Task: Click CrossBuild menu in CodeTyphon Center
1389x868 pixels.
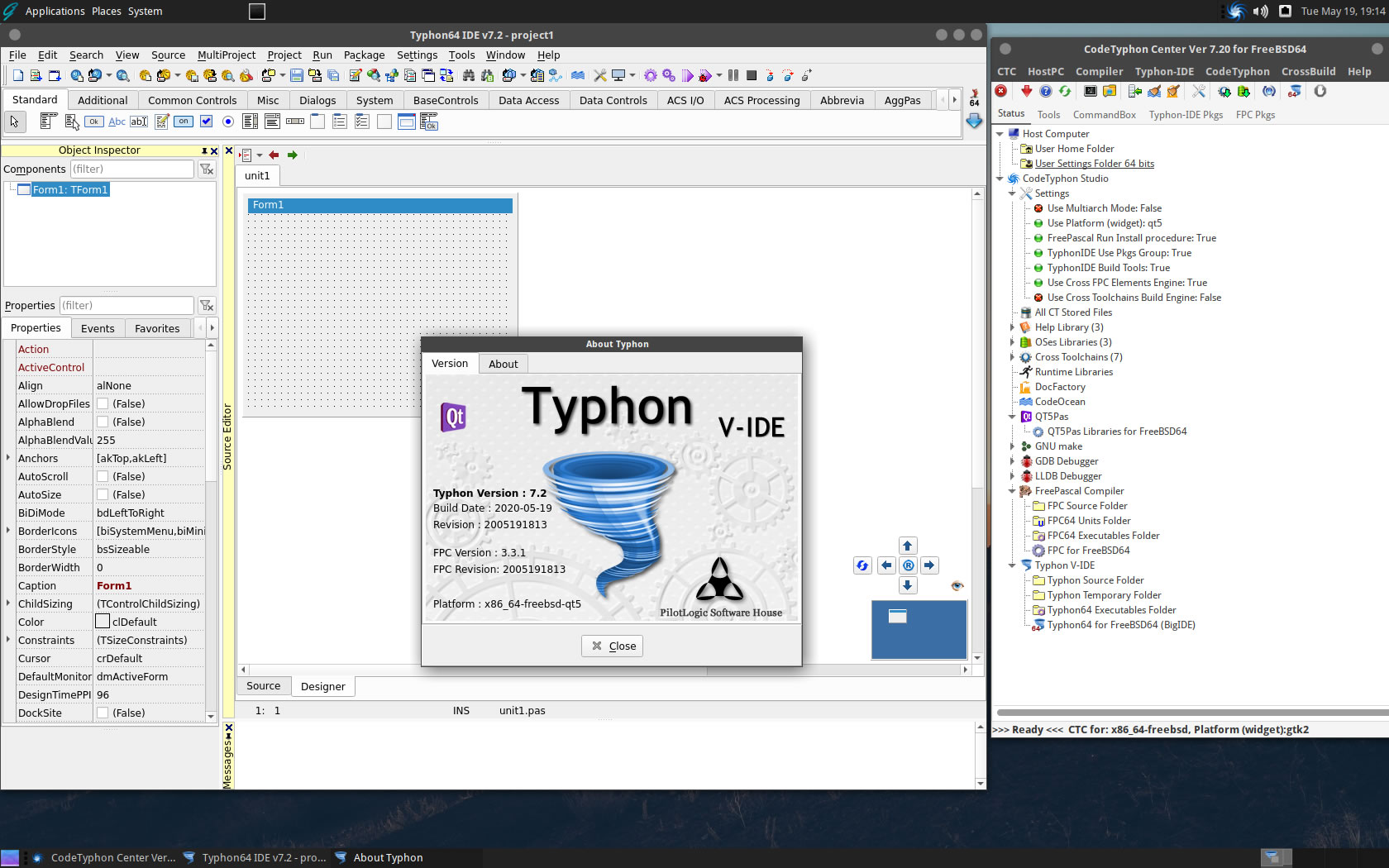Action: (1308, 71)
